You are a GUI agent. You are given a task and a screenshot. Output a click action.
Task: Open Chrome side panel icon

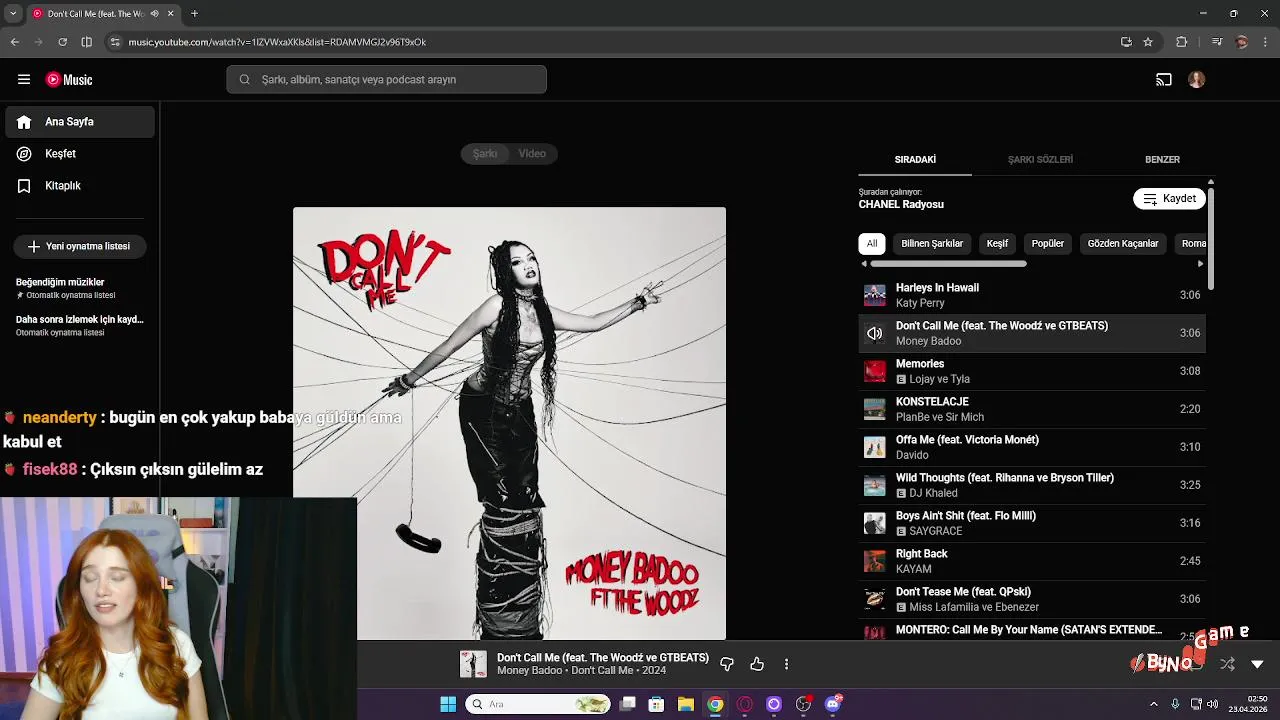pos(87,42)
